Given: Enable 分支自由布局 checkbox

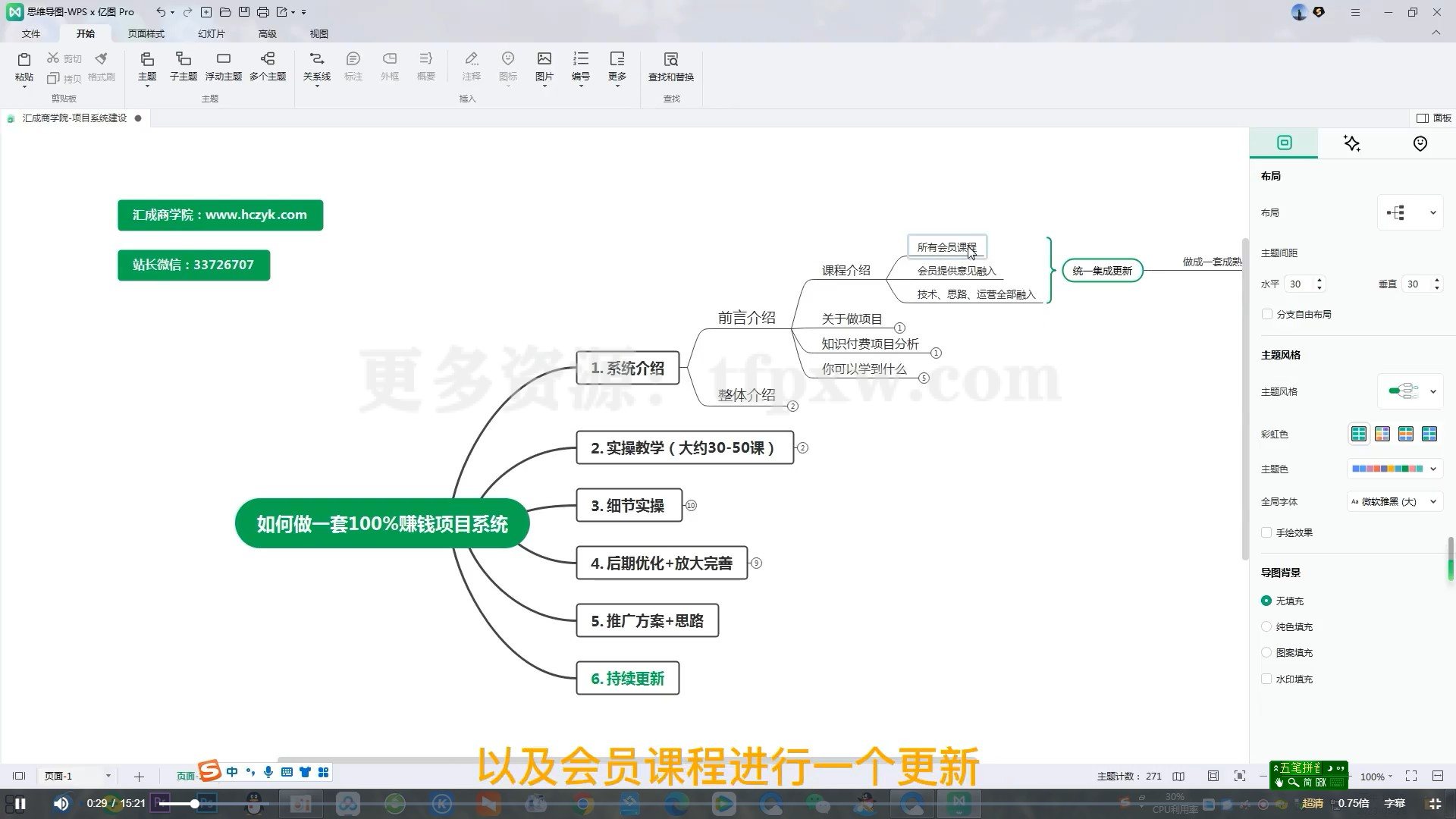Looking at the screenshot, I should click(1267, 314).
